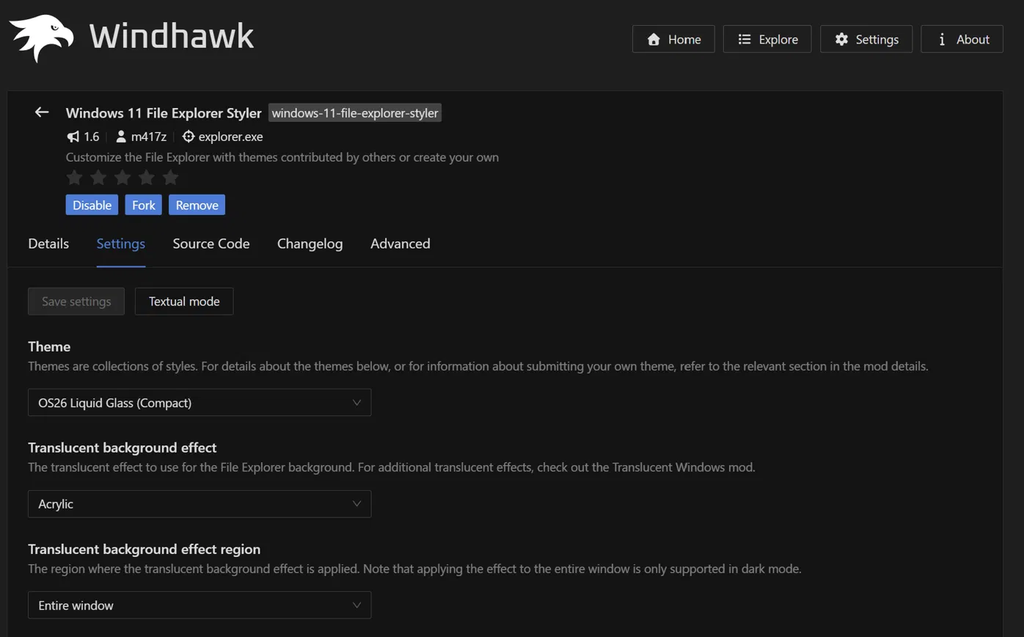Screen dimensions: 1024x637
Task: Click the explorer.exe process name
Action: [x=231, y=137]
